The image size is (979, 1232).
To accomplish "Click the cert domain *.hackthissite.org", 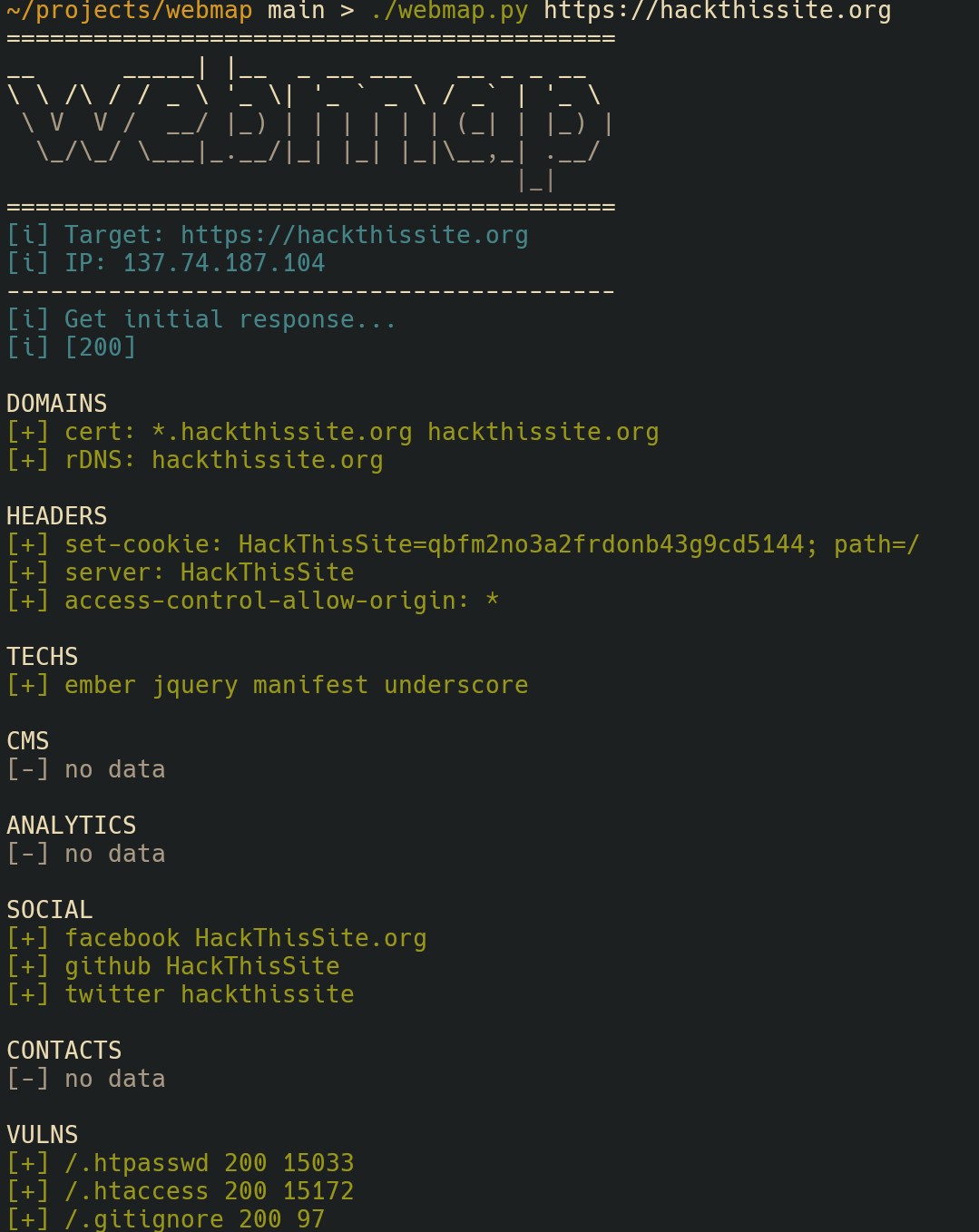I will pyautogui.click(x=281, y=432).
